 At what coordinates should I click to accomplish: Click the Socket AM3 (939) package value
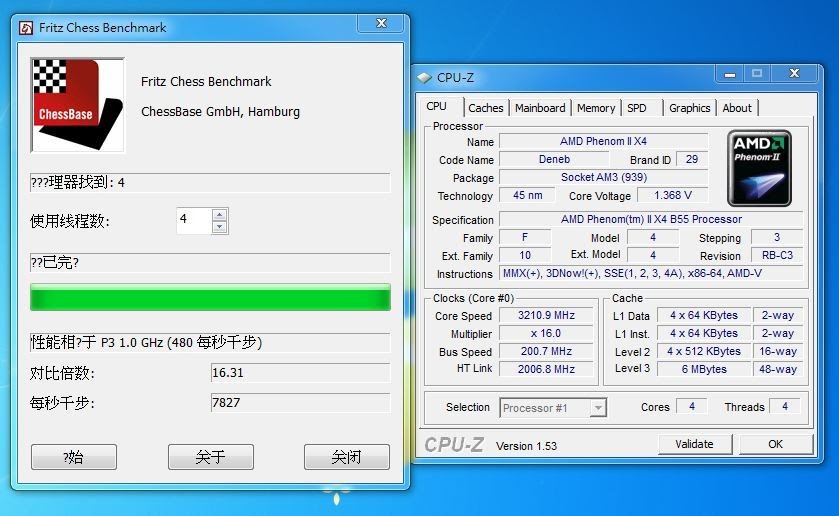pyautogui.click(x=604, y=177)
